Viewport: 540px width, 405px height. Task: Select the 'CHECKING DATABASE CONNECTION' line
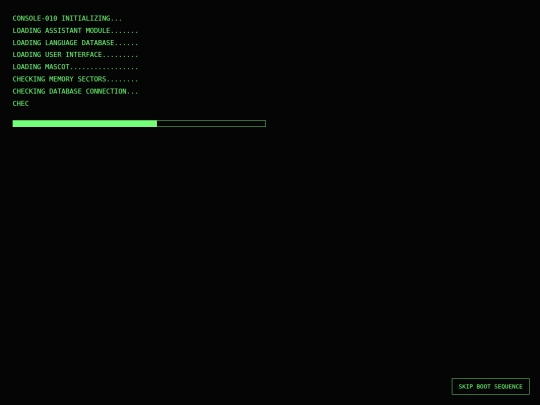pos(75,91)
